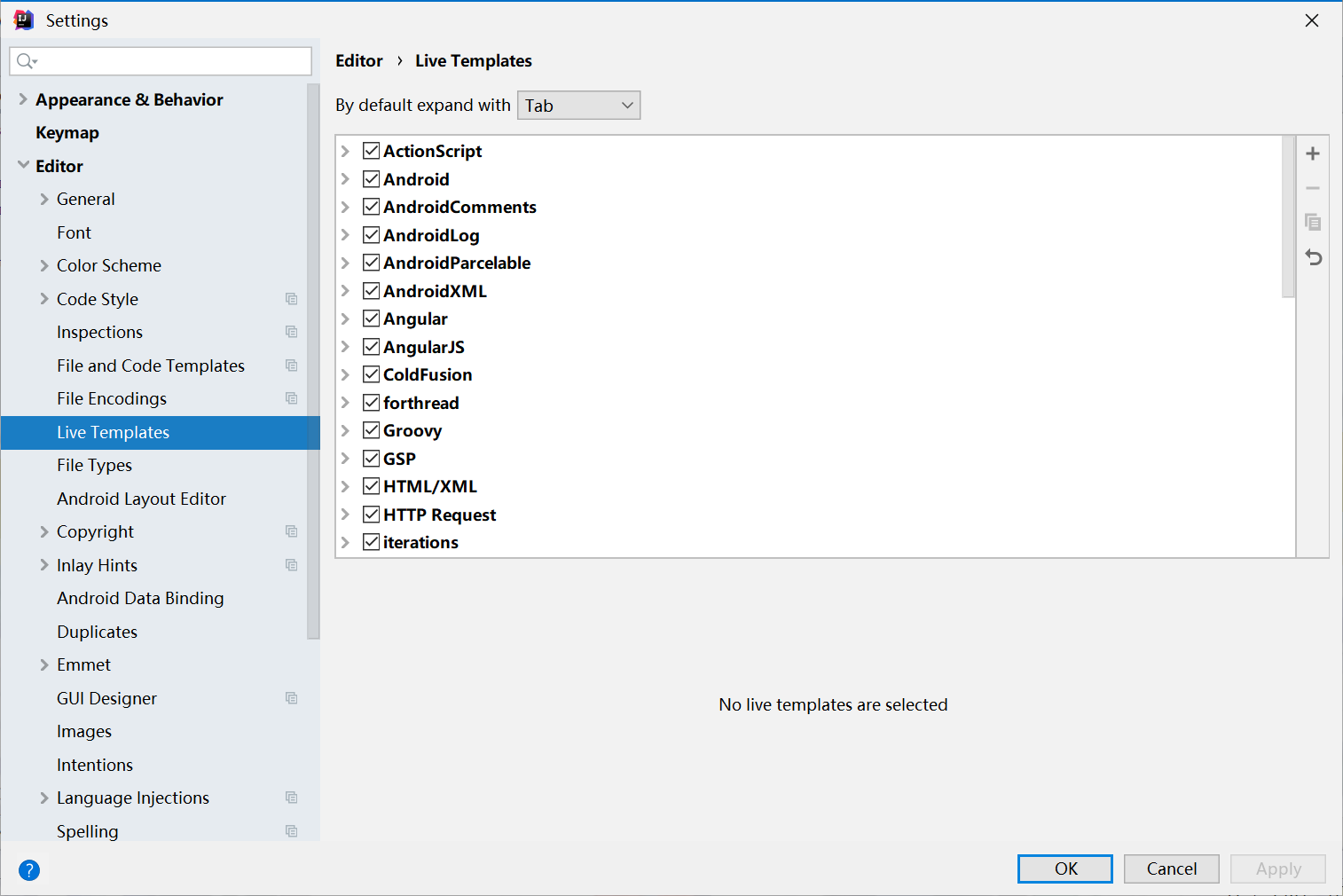
Task: Click the project-level icon beside Code Style
Action: pos(291,299)
